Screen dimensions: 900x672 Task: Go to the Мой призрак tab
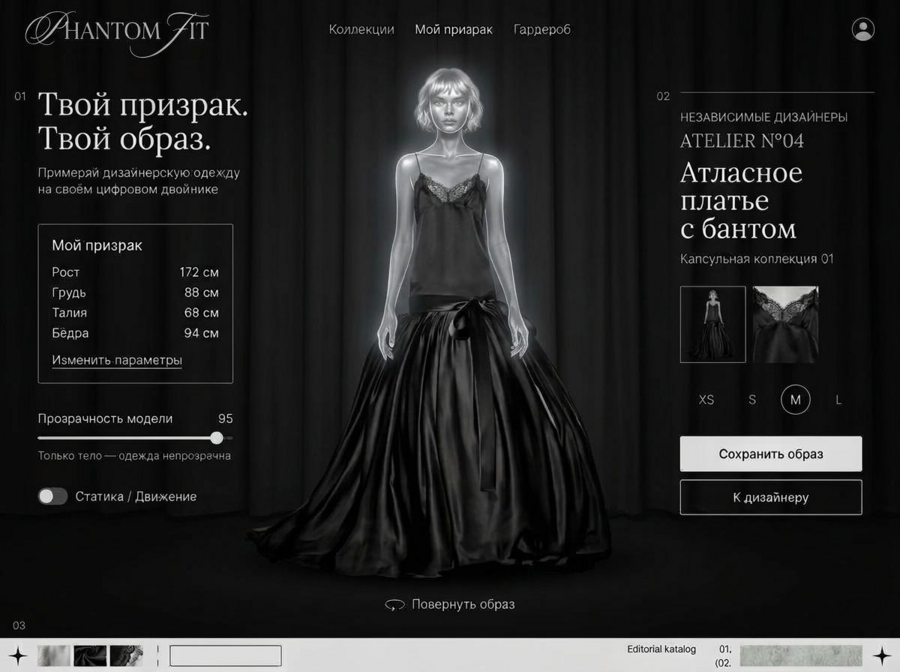pos(453,30)
